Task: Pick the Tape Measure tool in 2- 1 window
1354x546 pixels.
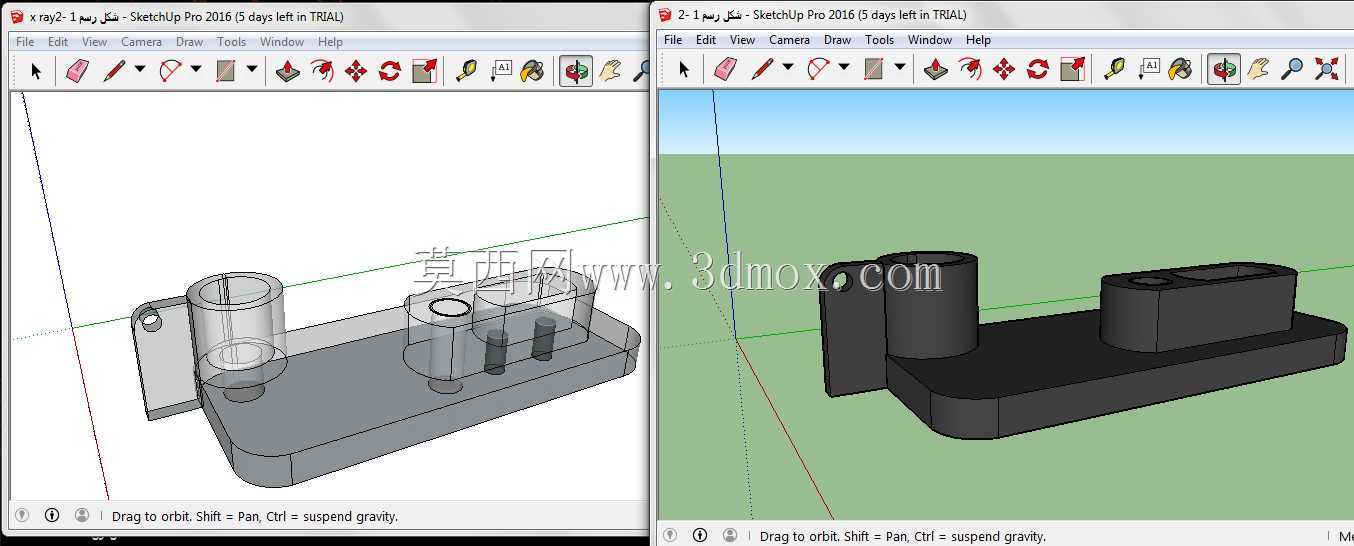Action: coord(1114,69)
